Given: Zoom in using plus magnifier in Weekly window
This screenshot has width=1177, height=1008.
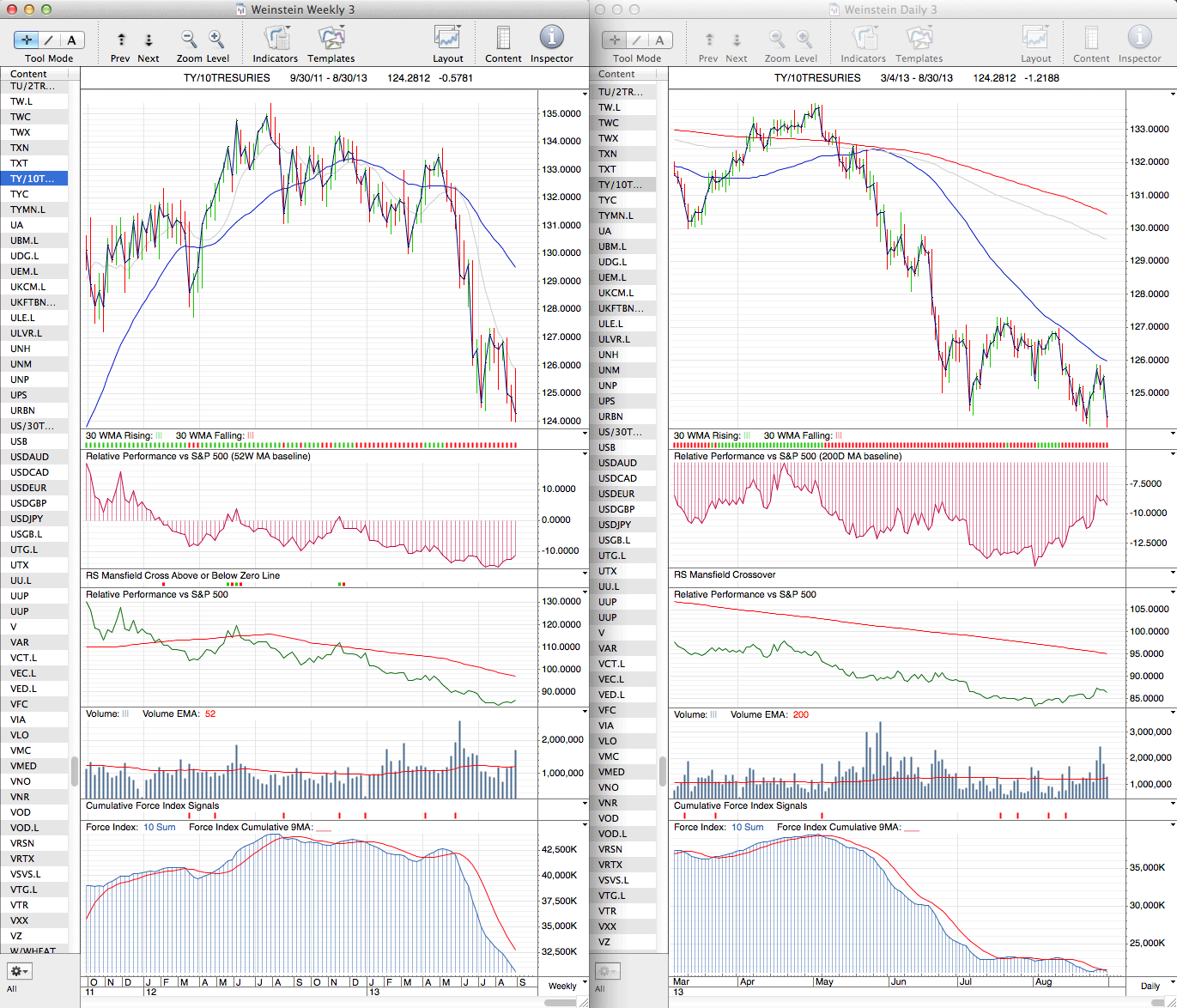Looking at the screenshot, I should [x=216, y=39].
